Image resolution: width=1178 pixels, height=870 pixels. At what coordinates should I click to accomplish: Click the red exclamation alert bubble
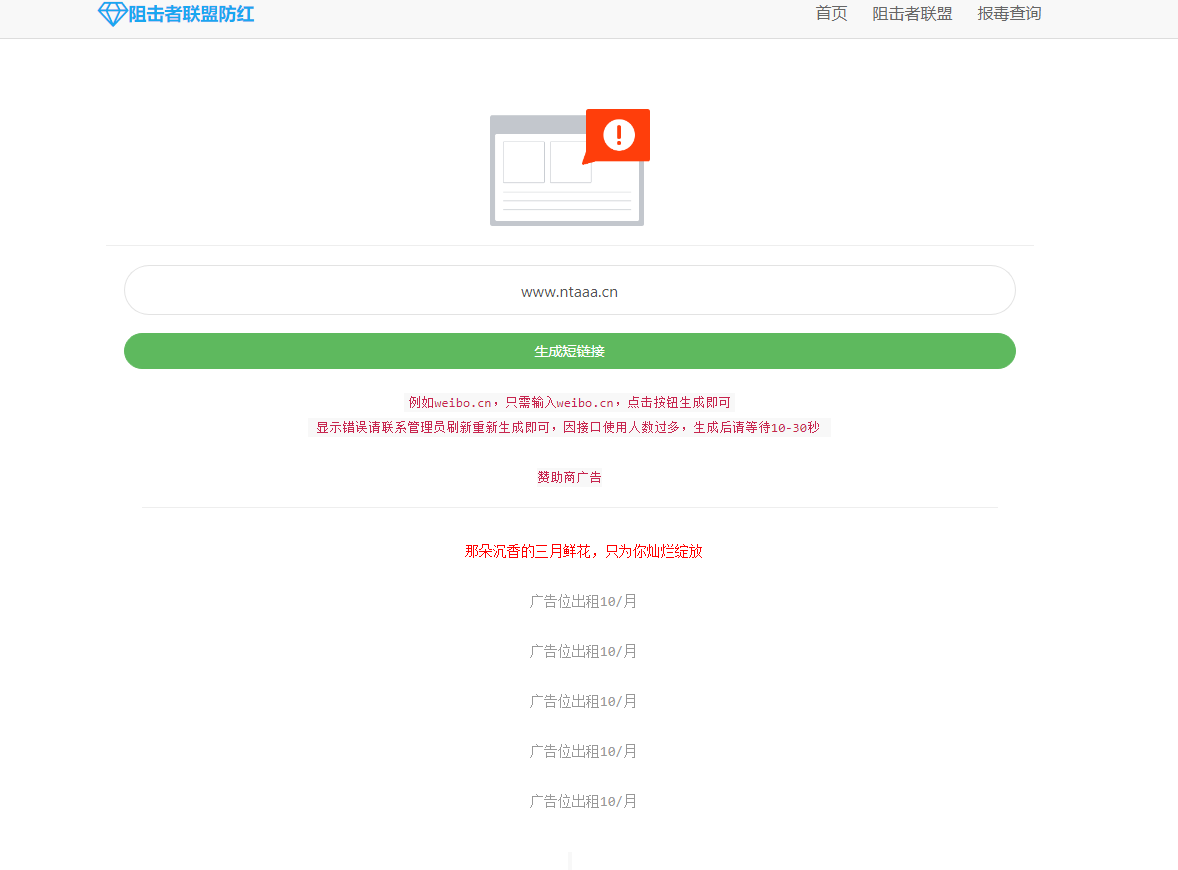[618, 134]
